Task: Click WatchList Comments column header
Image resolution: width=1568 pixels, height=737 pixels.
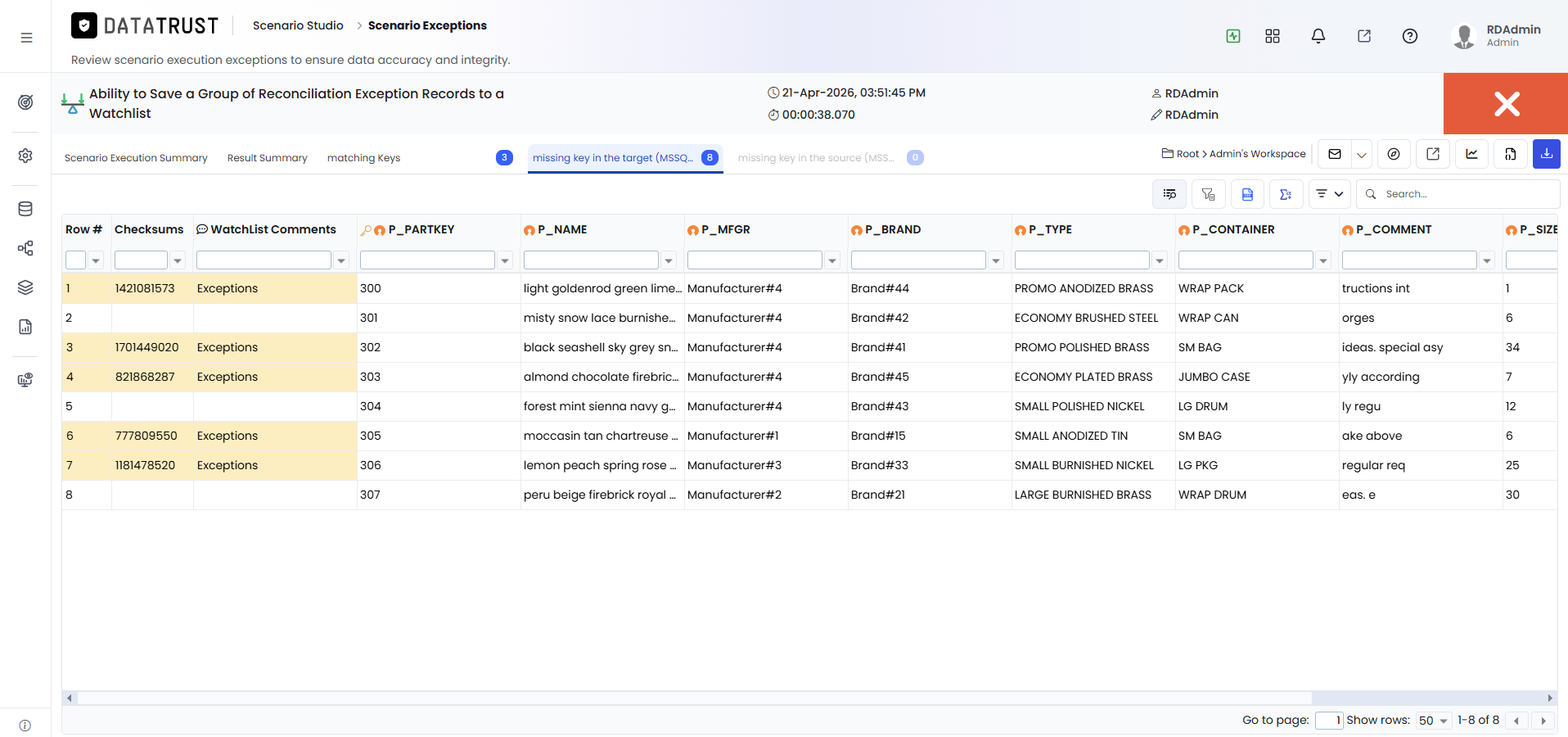Action: 273,229
